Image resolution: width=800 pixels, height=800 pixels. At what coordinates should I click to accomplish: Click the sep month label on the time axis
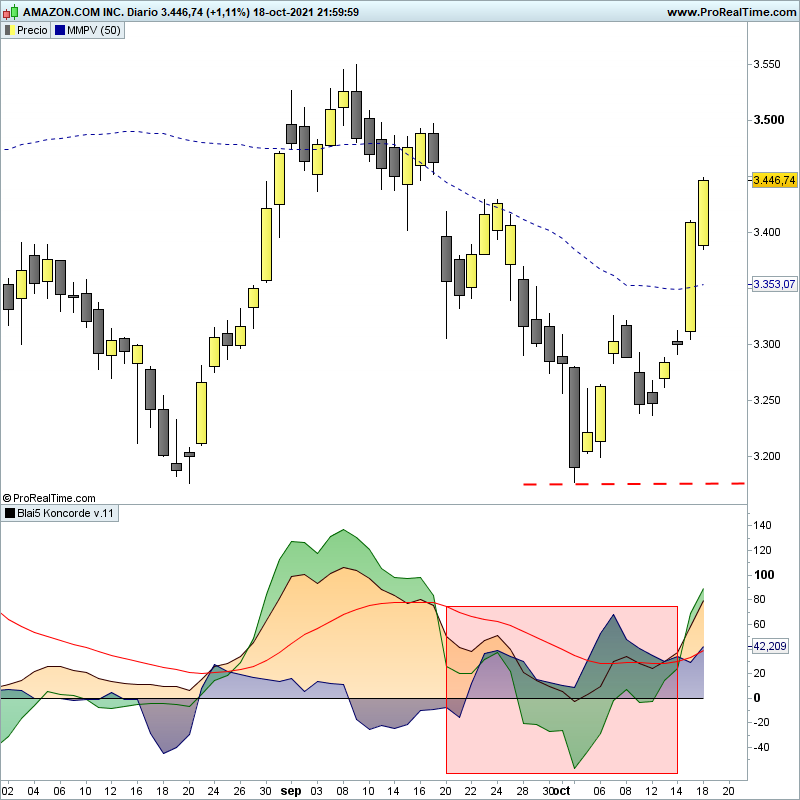click(291, 791)
